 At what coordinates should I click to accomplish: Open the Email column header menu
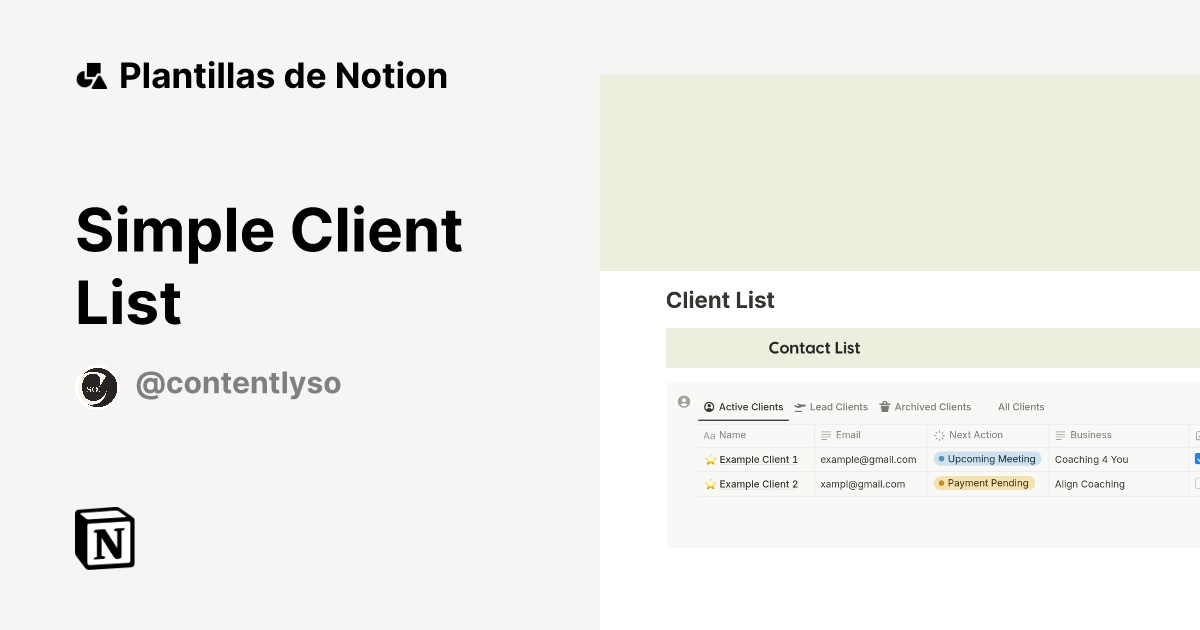pyautogui.click(x=845, y=435)
